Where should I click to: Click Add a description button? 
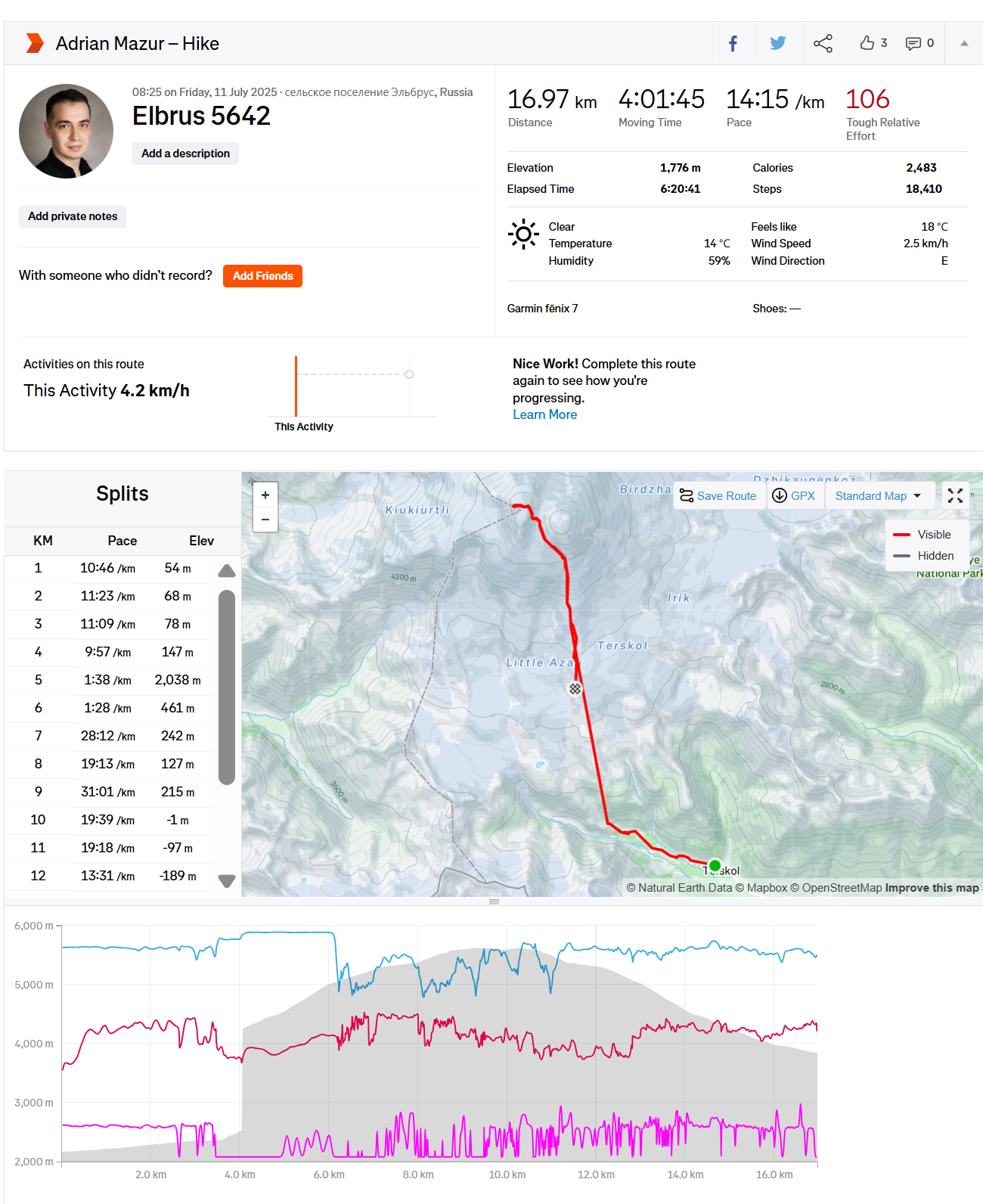coord(185,154)
